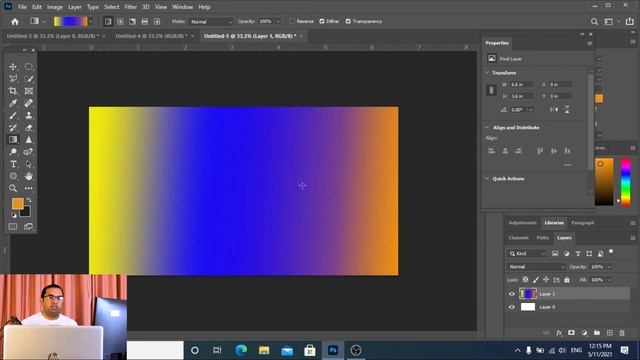The image size is (640, 360).
Task: Select the Eyedropper tool
Action: click(x=13, y=103)
